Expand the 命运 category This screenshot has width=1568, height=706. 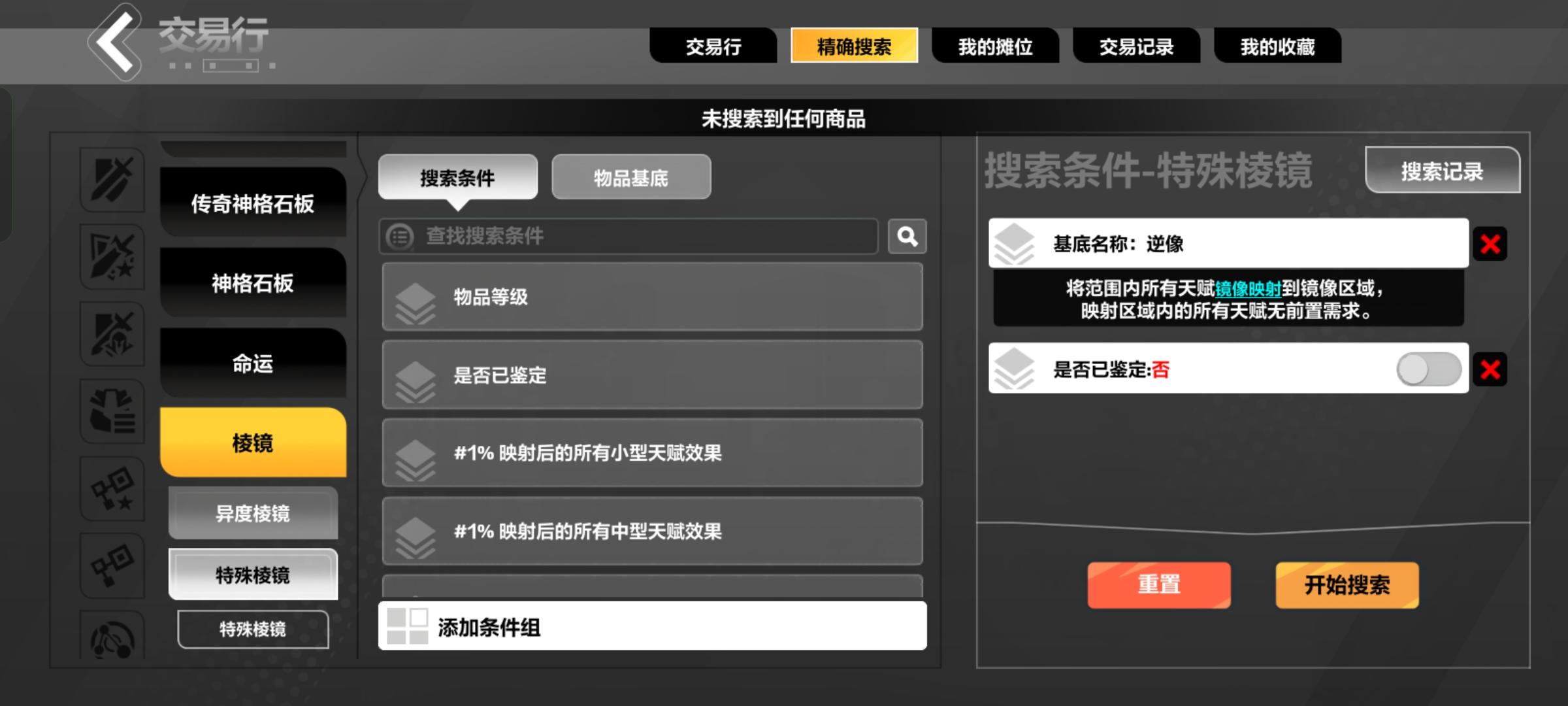tap(253, 363)
